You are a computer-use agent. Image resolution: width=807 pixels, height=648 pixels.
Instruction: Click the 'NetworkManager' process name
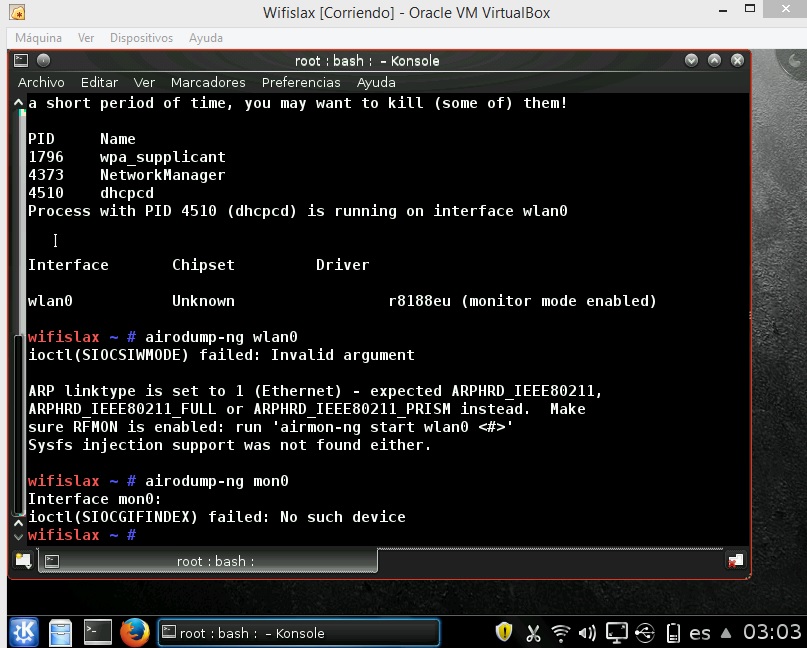163,175
